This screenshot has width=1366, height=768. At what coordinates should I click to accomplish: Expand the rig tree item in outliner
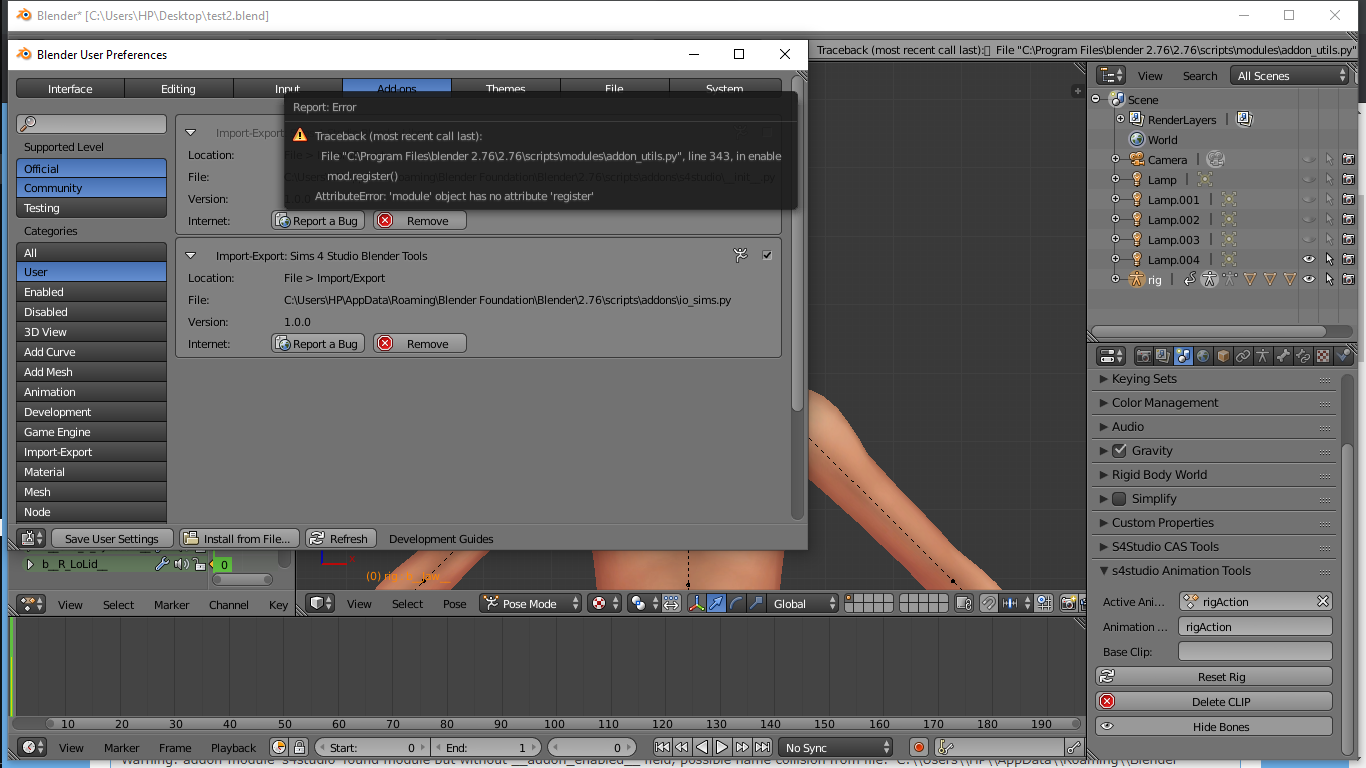click(x=1115, y=280)
